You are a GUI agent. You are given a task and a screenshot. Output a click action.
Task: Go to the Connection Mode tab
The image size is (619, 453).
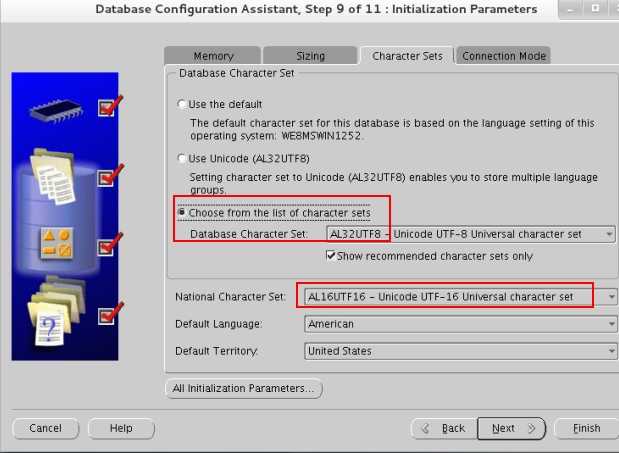pos(503,56)
